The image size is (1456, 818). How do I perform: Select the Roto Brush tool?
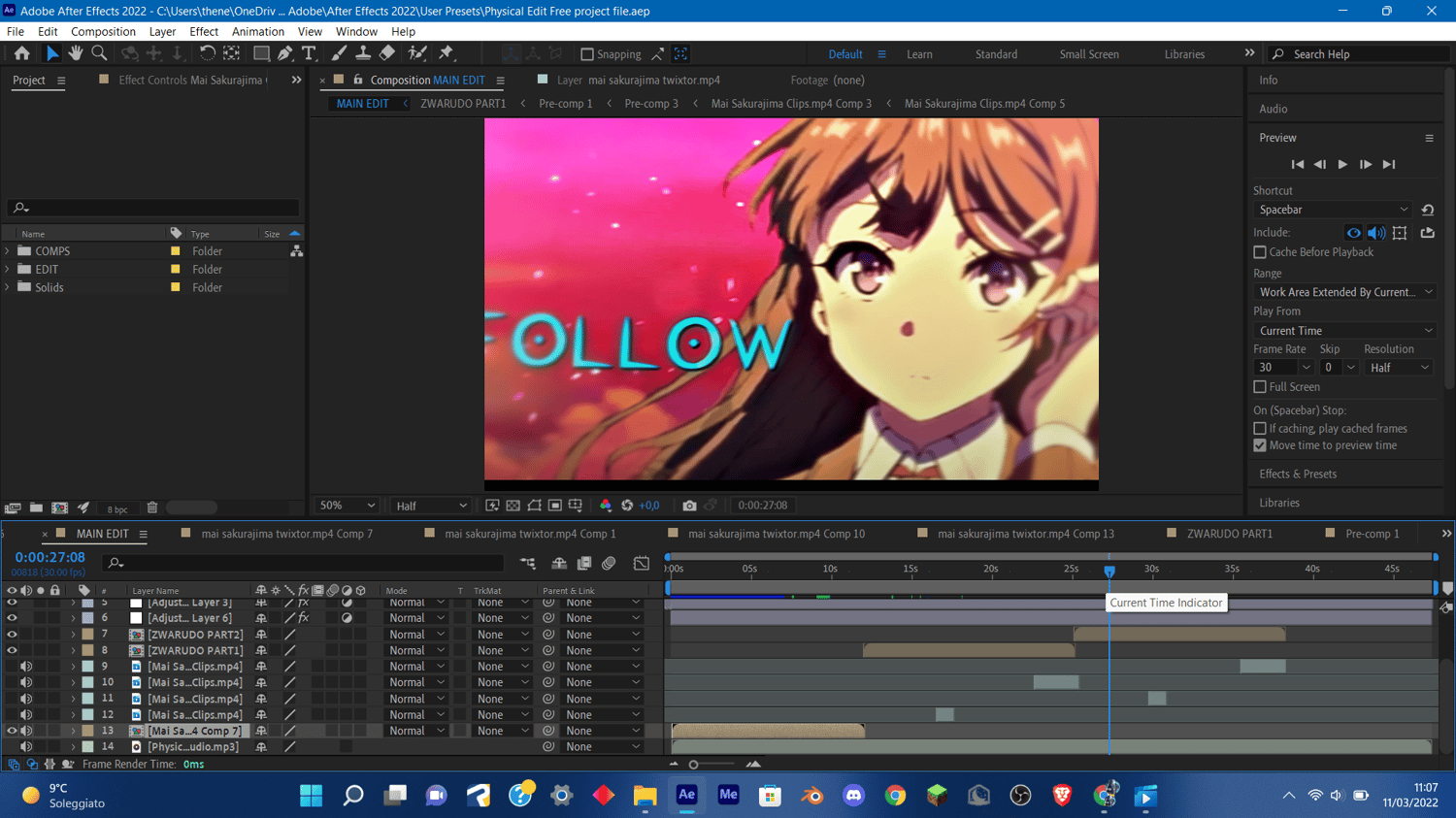pyautogui.click(x=417, y=53)
